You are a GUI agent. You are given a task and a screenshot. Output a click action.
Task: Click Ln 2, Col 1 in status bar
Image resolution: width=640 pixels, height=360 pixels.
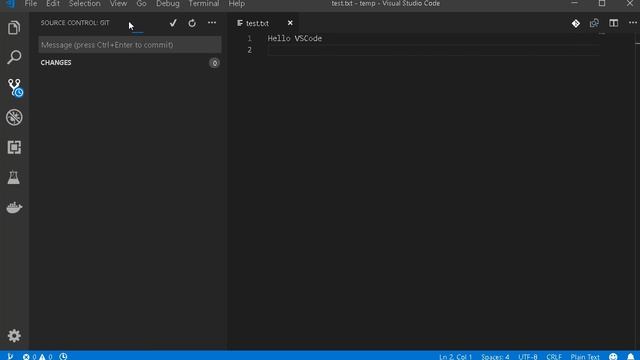[456, 357]
